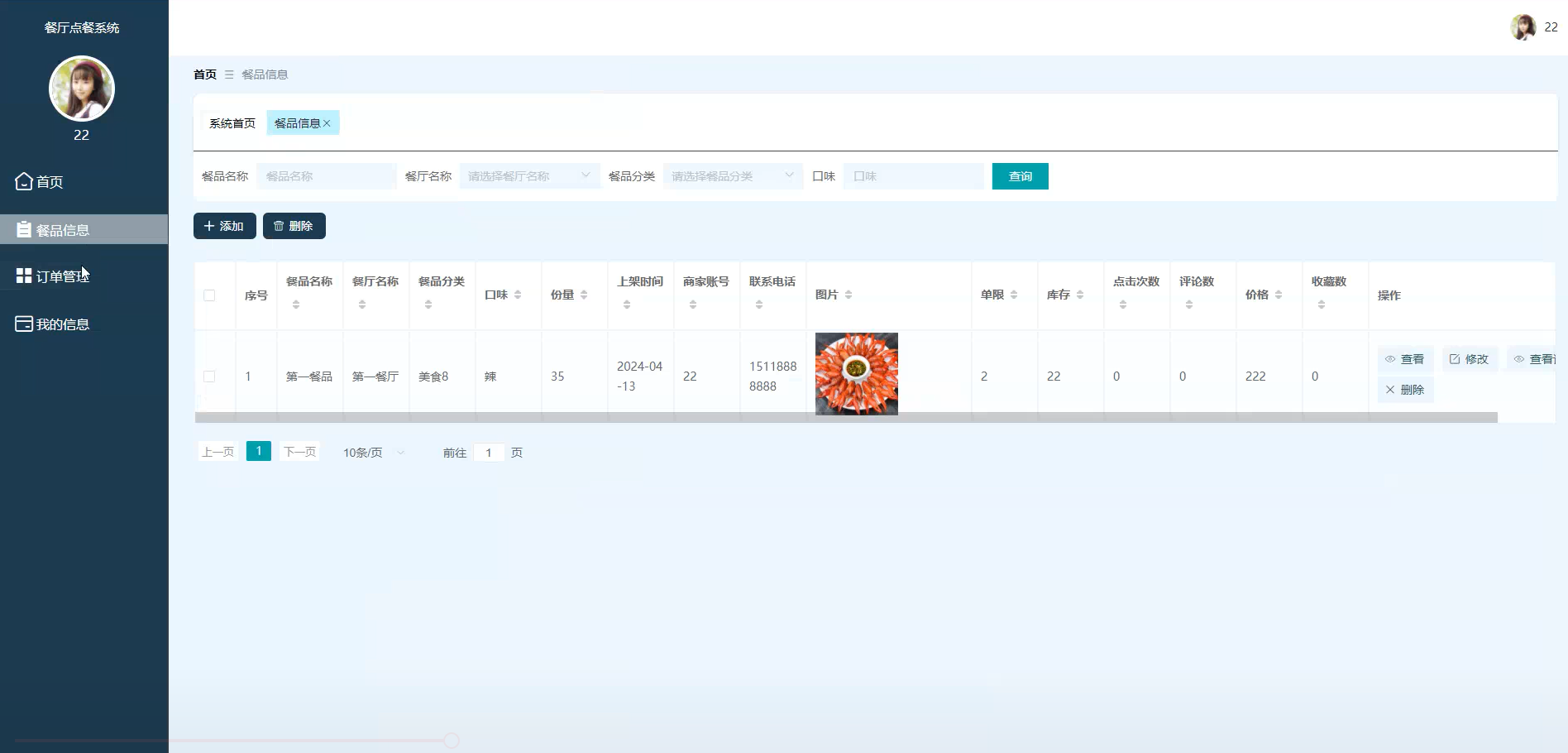Expand the 10条/页 page size dropdown
The height and width of the screenshot is (753, 1568).
[371, 452]
